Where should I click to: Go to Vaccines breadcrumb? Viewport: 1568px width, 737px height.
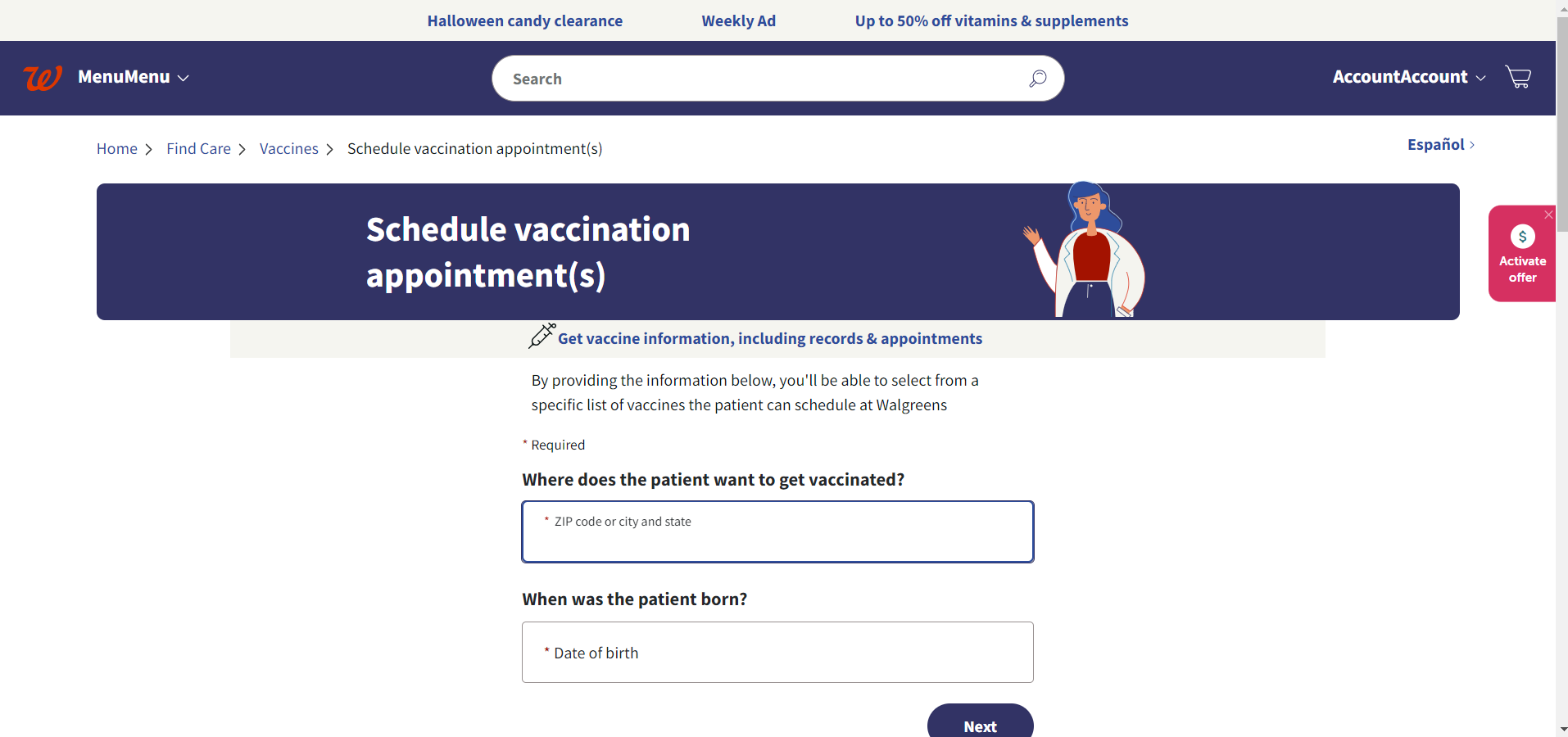(289, 149)
